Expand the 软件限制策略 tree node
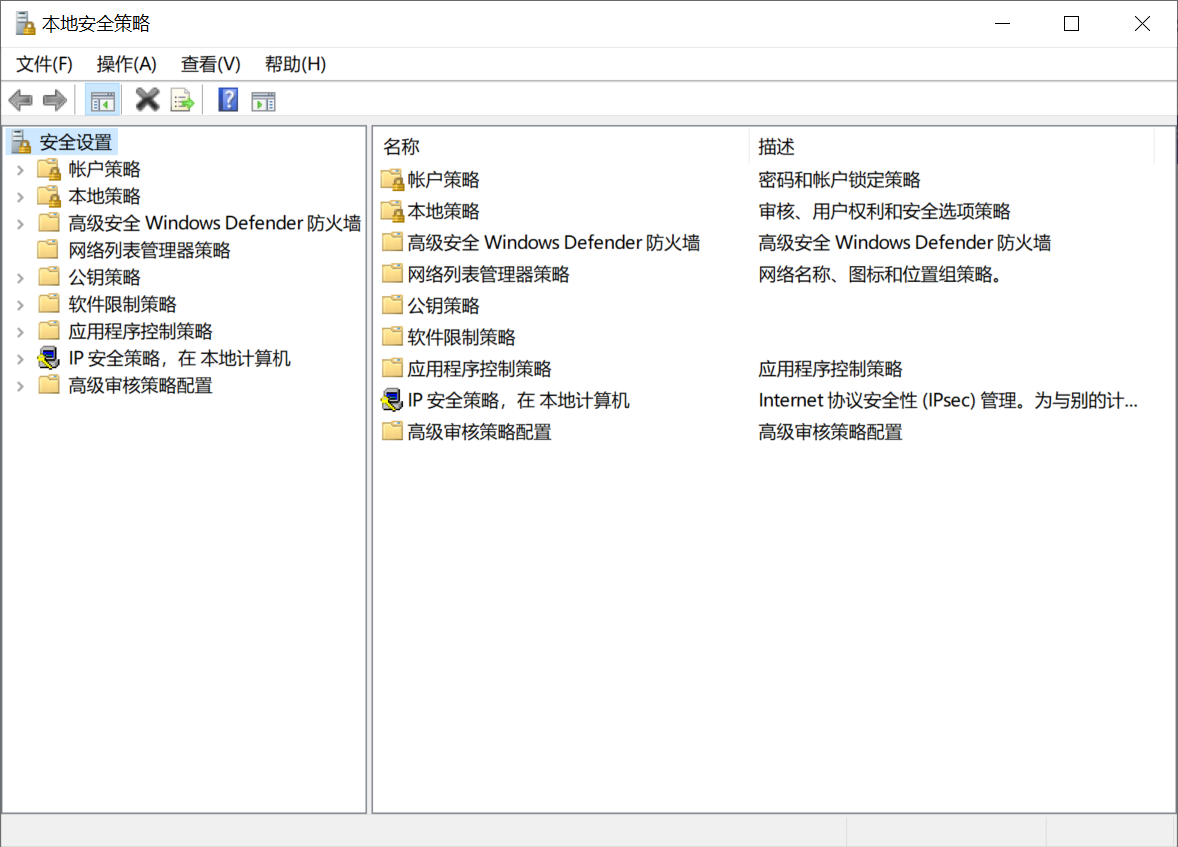This screenshot has height=847, width=1178. click(21, 305)
